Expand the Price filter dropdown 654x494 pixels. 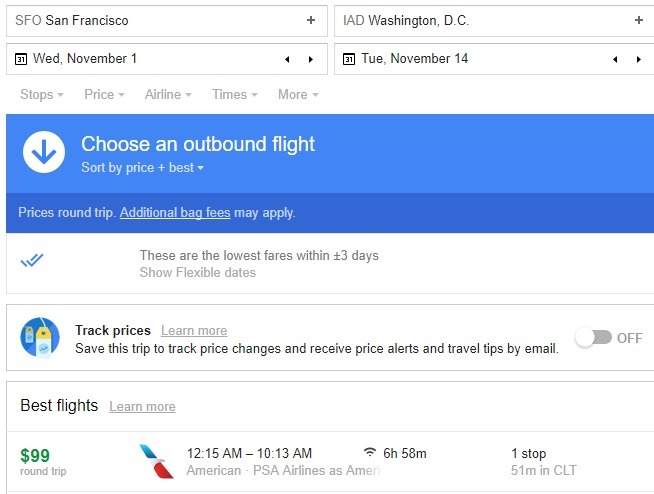coord(104,95)
